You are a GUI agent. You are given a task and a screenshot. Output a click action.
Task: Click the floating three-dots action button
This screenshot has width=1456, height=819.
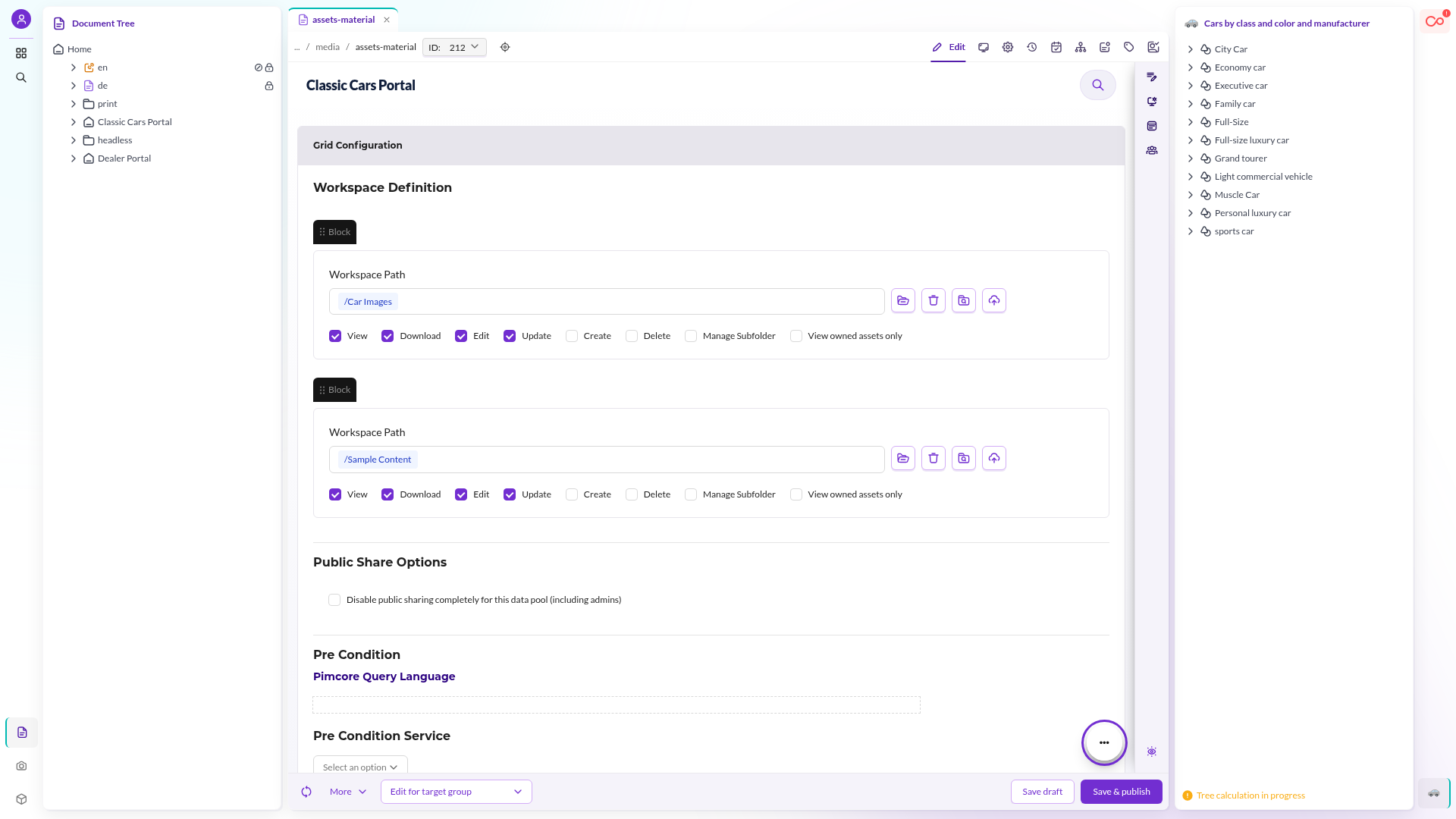pos(1104,743)
